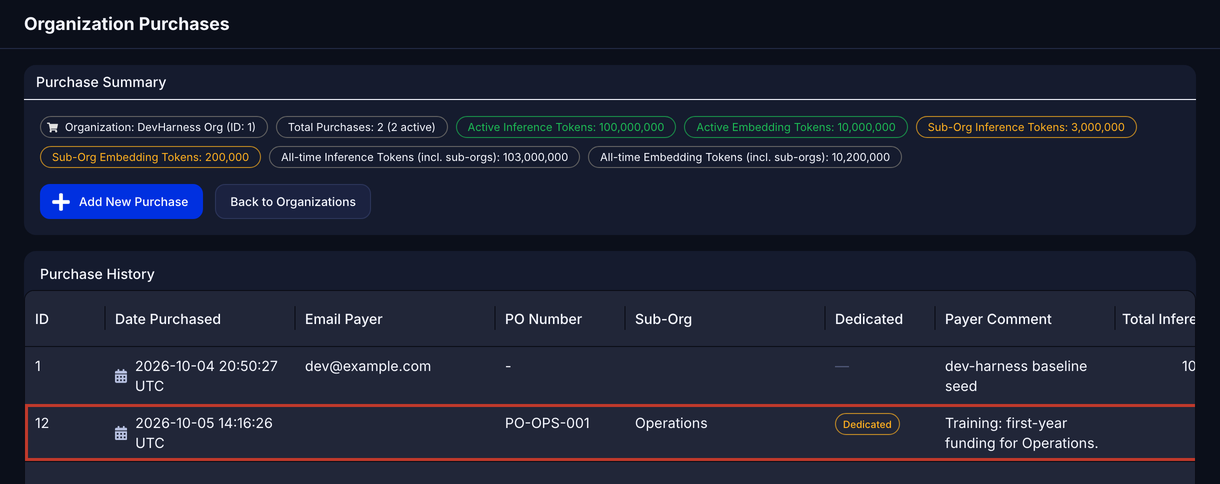1220x484 pixels.
Task: Click ID cell with value 1
Action: tap(38, 366)
